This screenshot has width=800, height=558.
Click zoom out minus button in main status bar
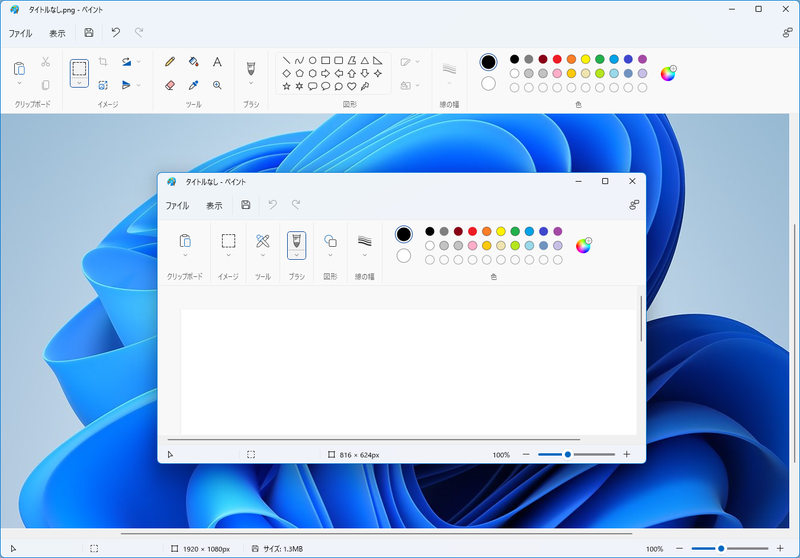tap(679, 548)
